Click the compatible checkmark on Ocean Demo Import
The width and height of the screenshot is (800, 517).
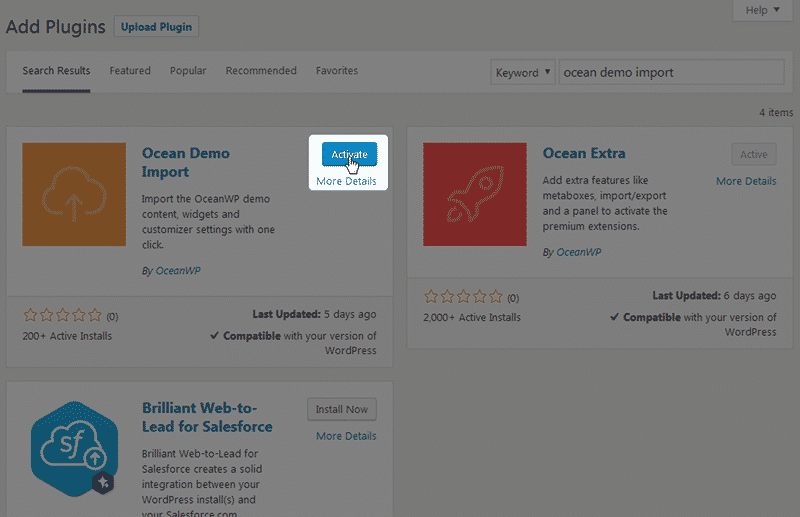214,336
